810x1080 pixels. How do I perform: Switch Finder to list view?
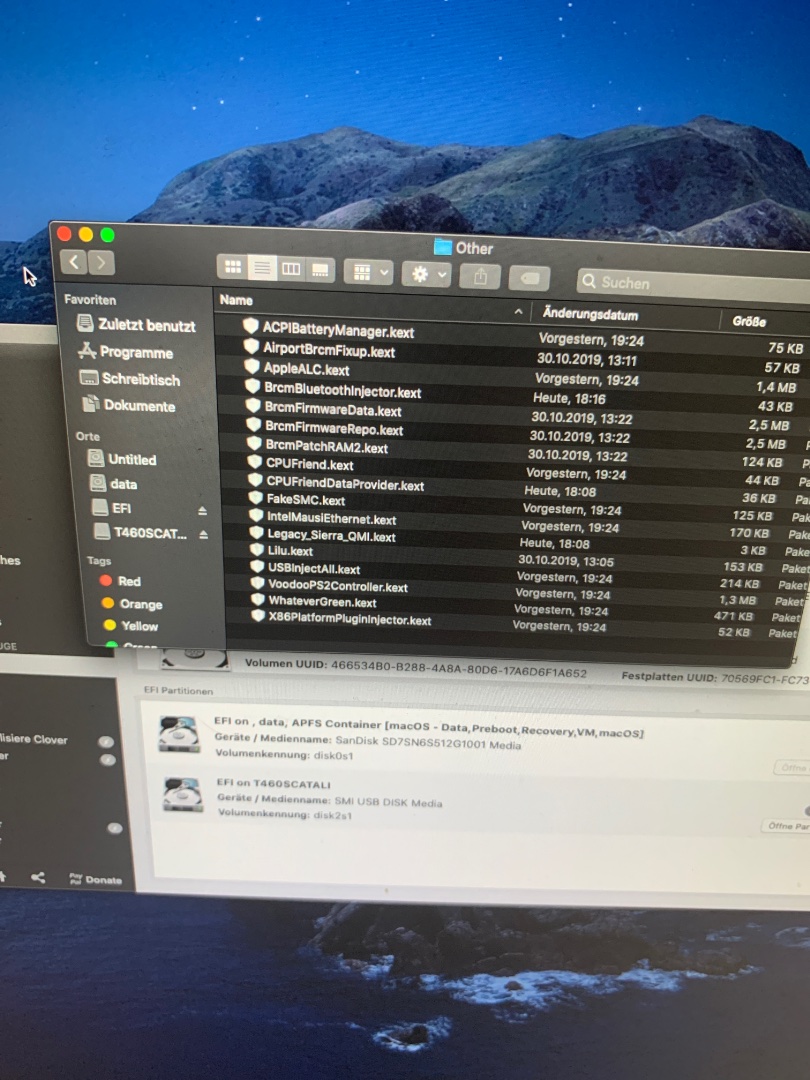[262, 268]
